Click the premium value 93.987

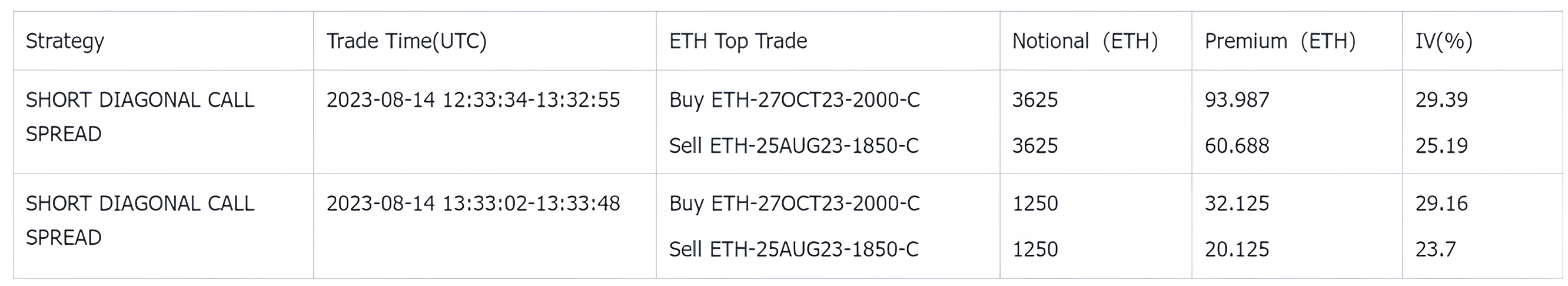(x=1237, y=99)
